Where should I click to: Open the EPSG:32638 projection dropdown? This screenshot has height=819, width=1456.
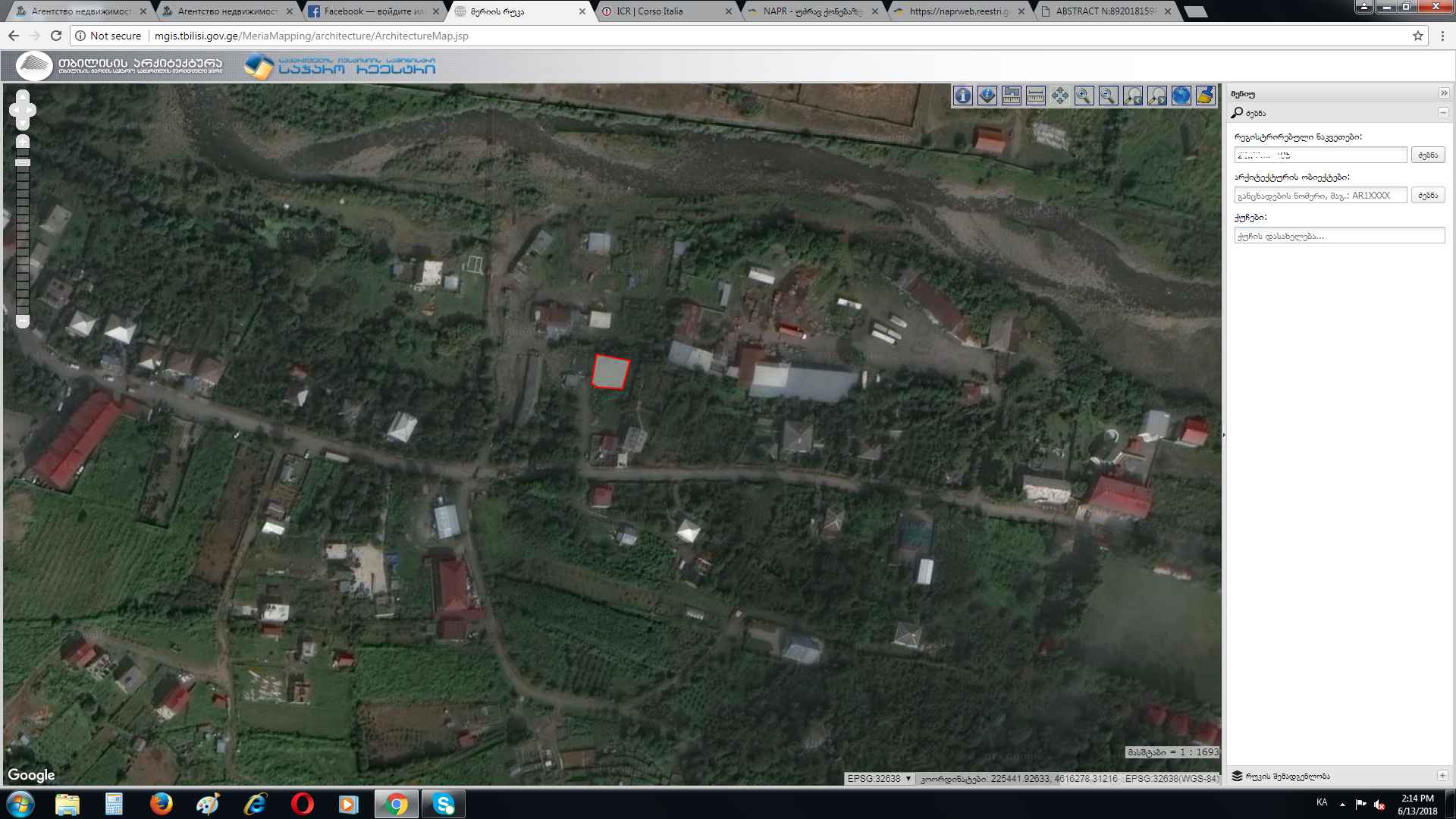(879, 779)
